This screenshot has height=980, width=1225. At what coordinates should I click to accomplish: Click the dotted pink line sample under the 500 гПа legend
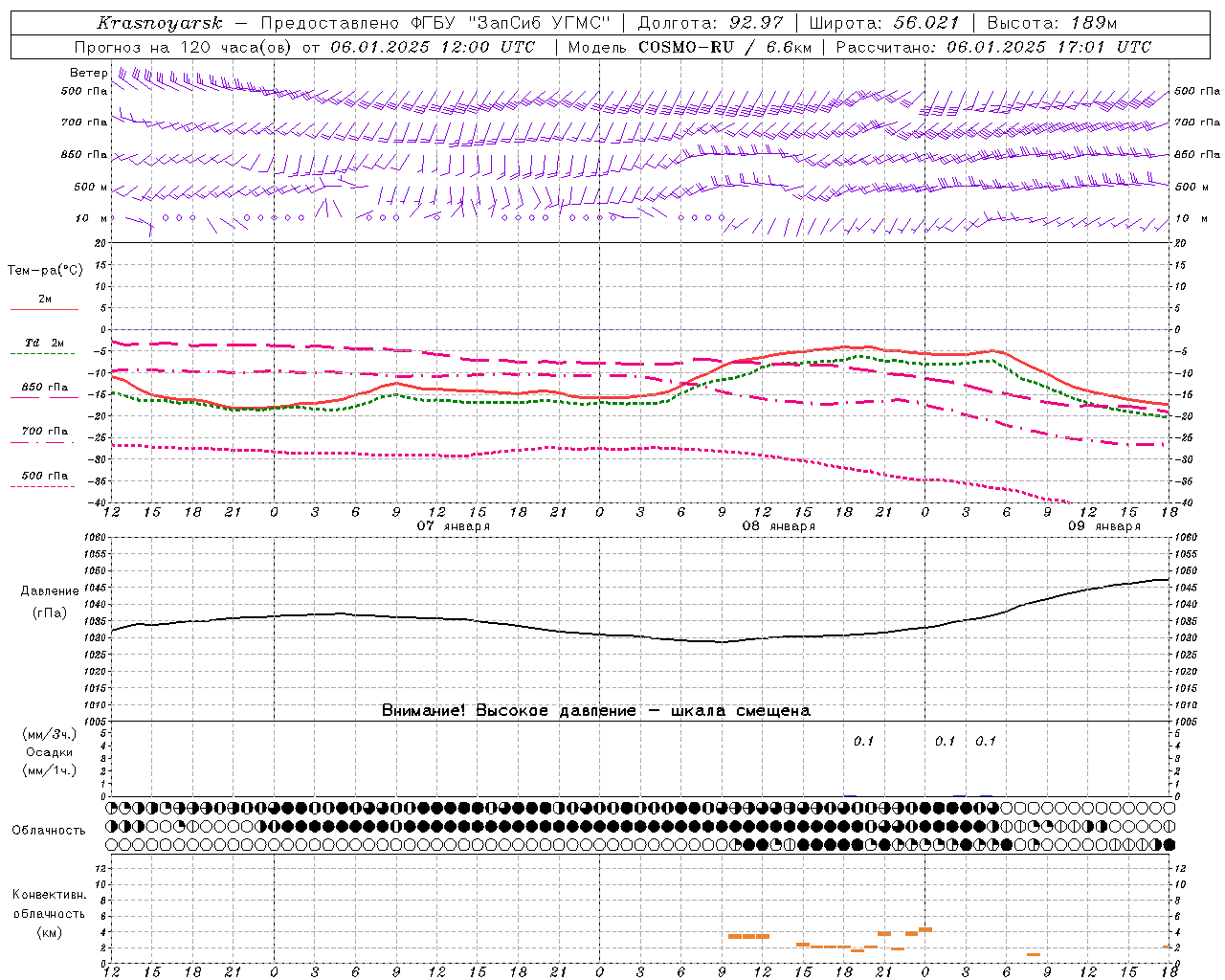click(x=44, y=487)
